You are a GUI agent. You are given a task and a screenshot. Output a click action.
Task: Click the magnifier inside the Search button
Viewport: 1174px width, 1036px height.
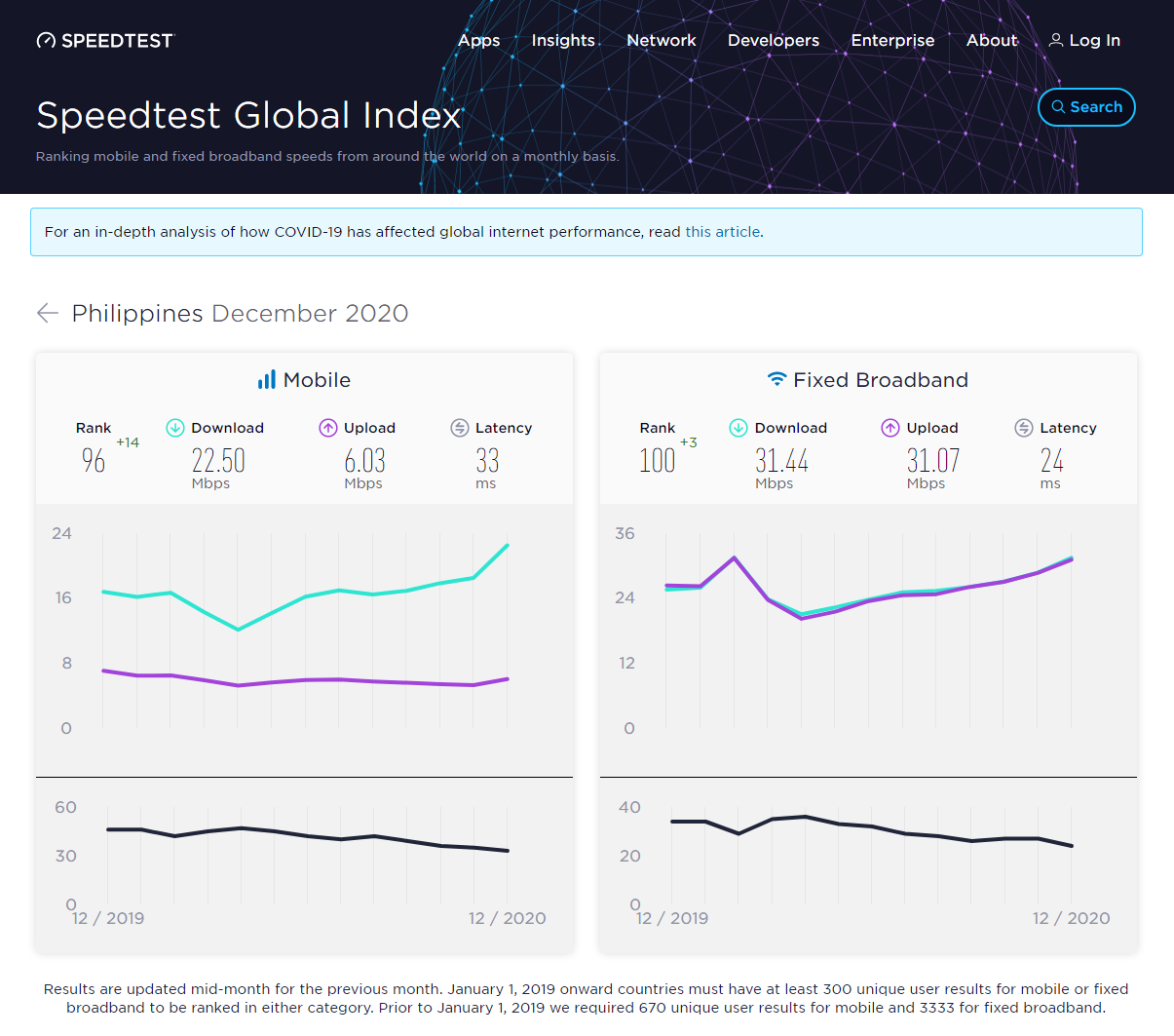click(x=1058, y=107)
